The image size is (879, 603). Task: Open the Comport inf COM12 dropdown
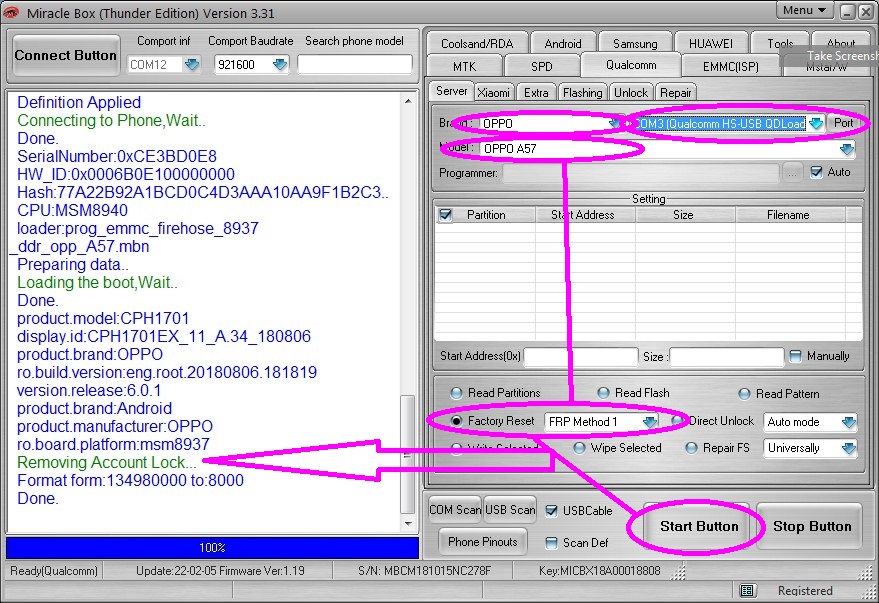192,64
